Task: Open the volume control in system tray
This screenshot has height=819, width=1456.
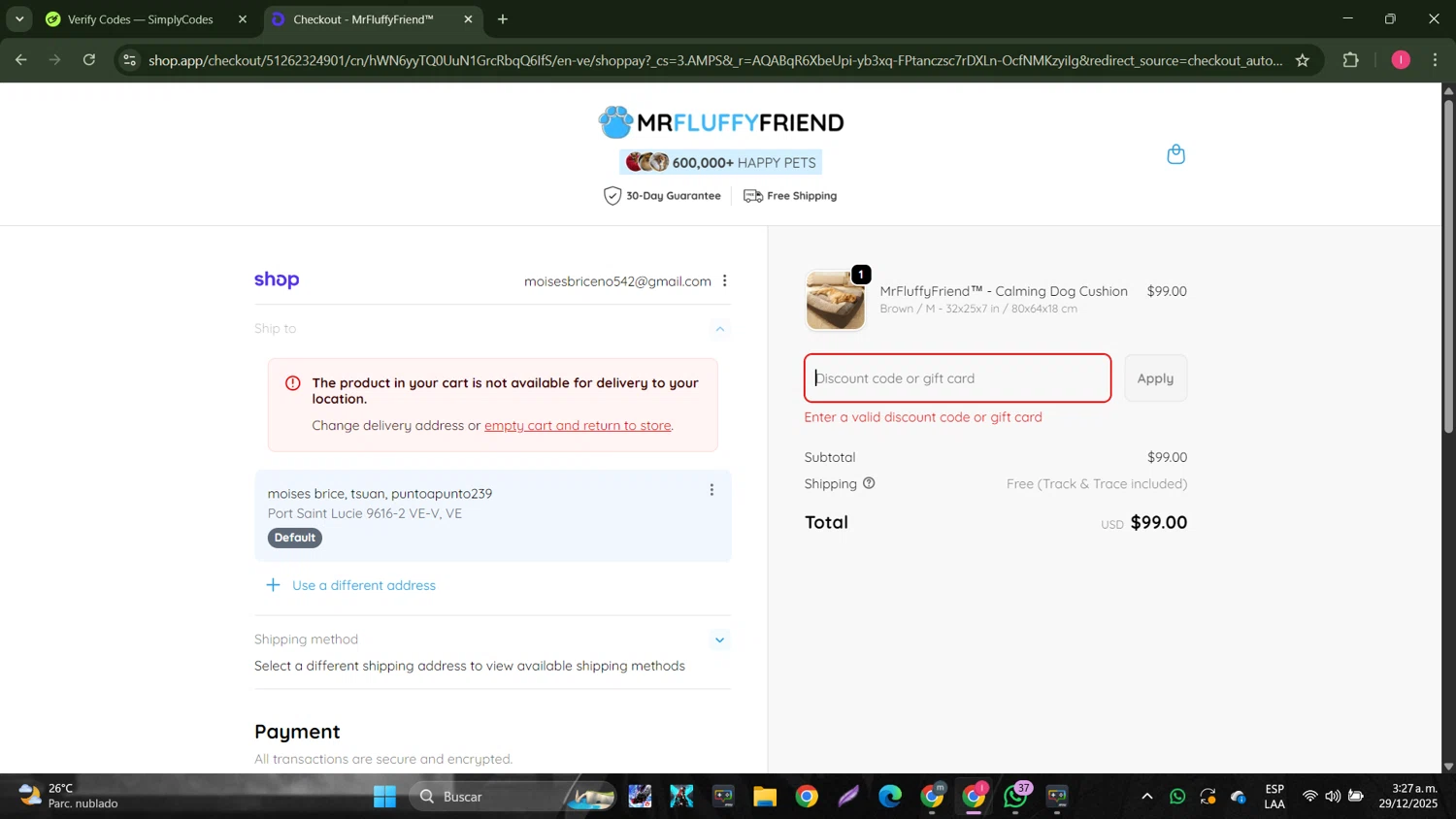Action: [1333, 797]
